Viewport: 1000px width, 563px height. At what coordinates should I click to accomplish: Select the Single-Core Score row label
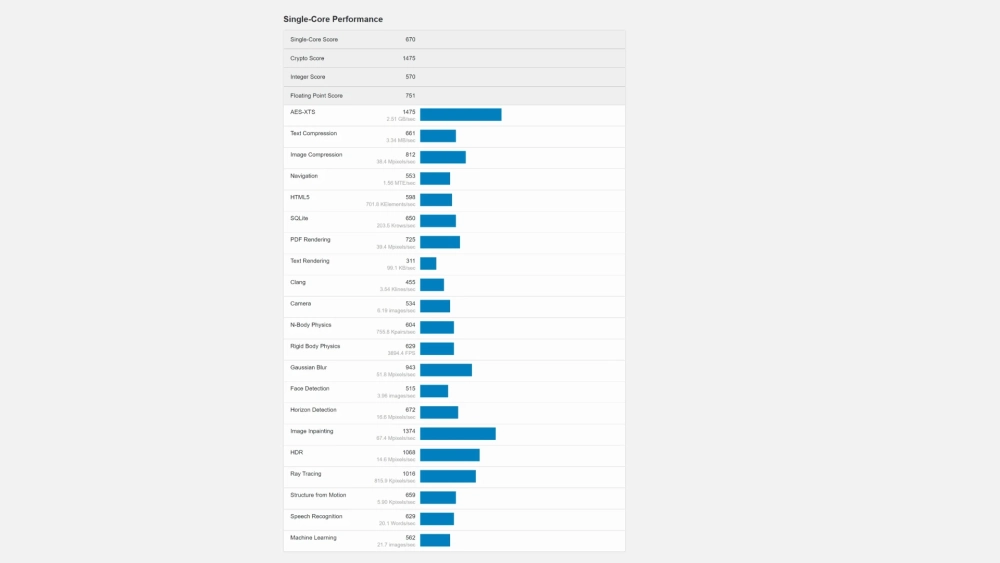click(313, 39)
